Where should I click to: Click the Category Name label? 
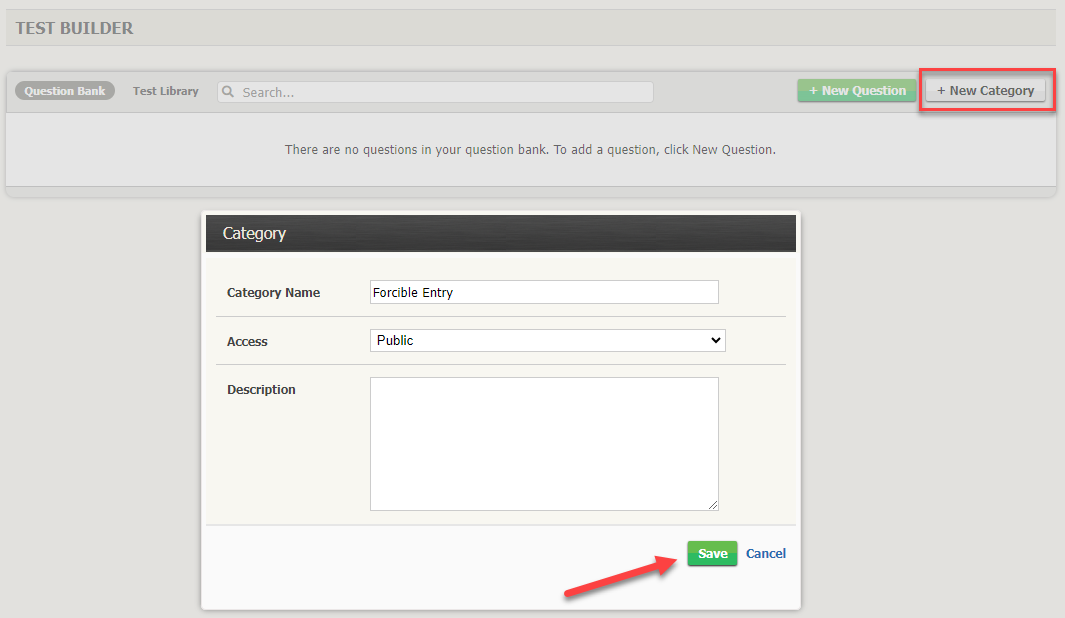point(273,292)
